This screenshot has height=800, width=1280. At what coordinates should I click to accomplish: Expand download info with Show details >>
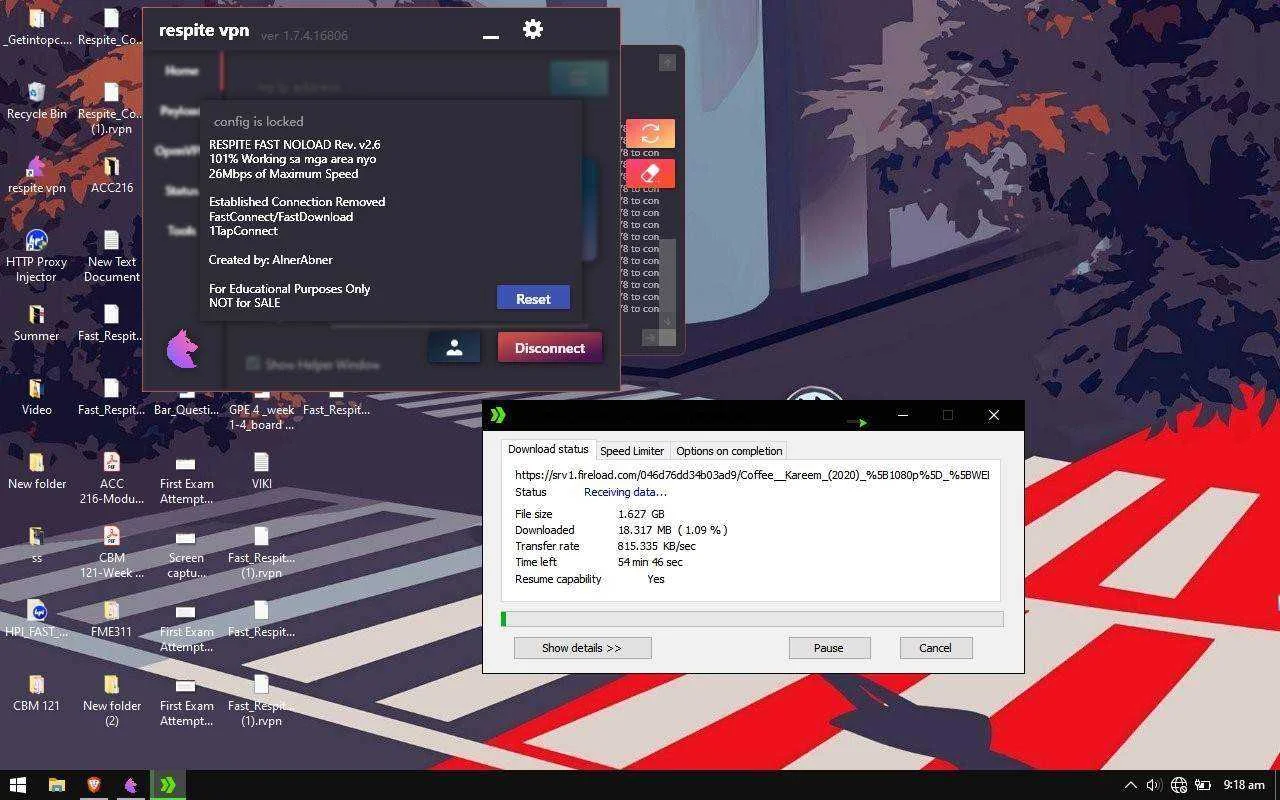pyautogui.click(x=582, y=648)
